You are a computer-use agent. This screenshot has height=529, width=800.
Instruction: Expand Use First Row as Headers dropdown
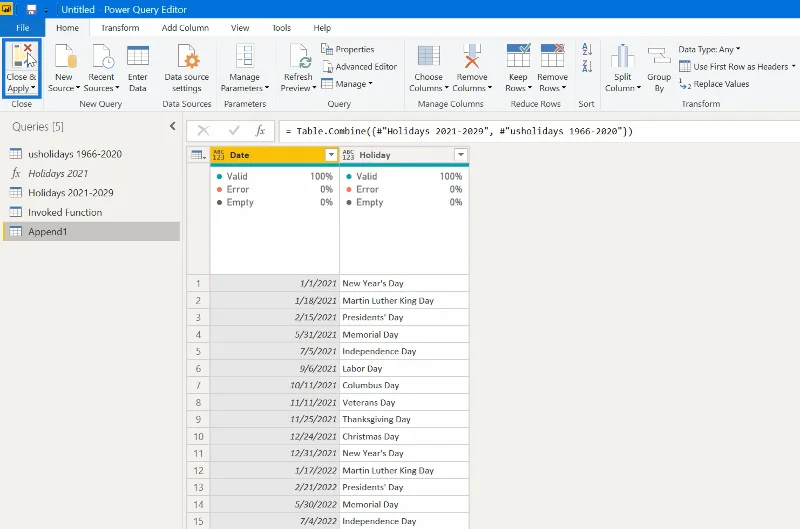pyautogui.click(x=793, y=66)
